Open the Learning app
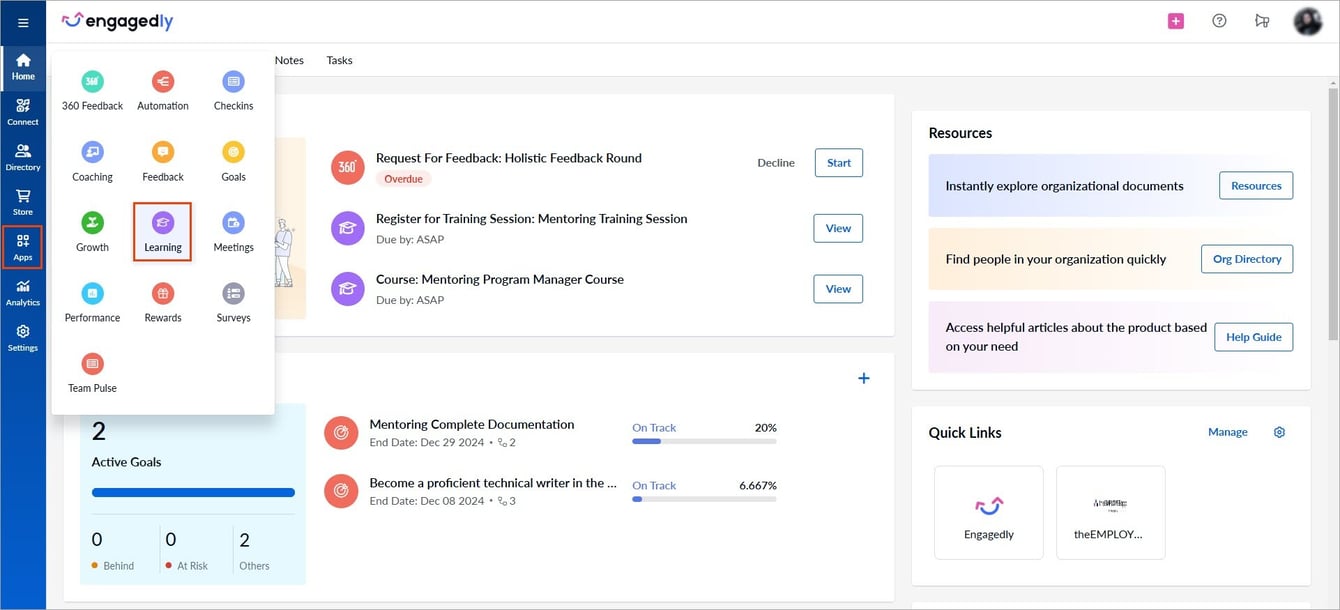 tap(162, 232)
